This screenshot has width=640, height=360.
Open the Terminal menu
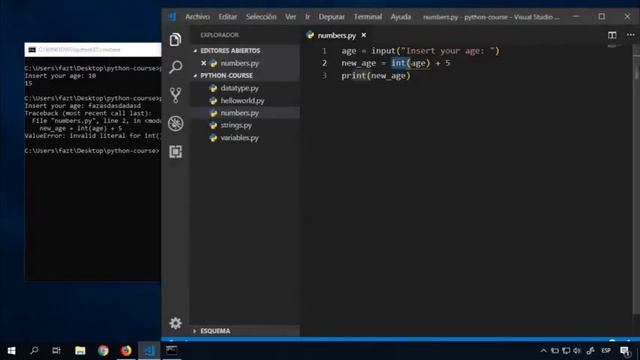[368, 17]
